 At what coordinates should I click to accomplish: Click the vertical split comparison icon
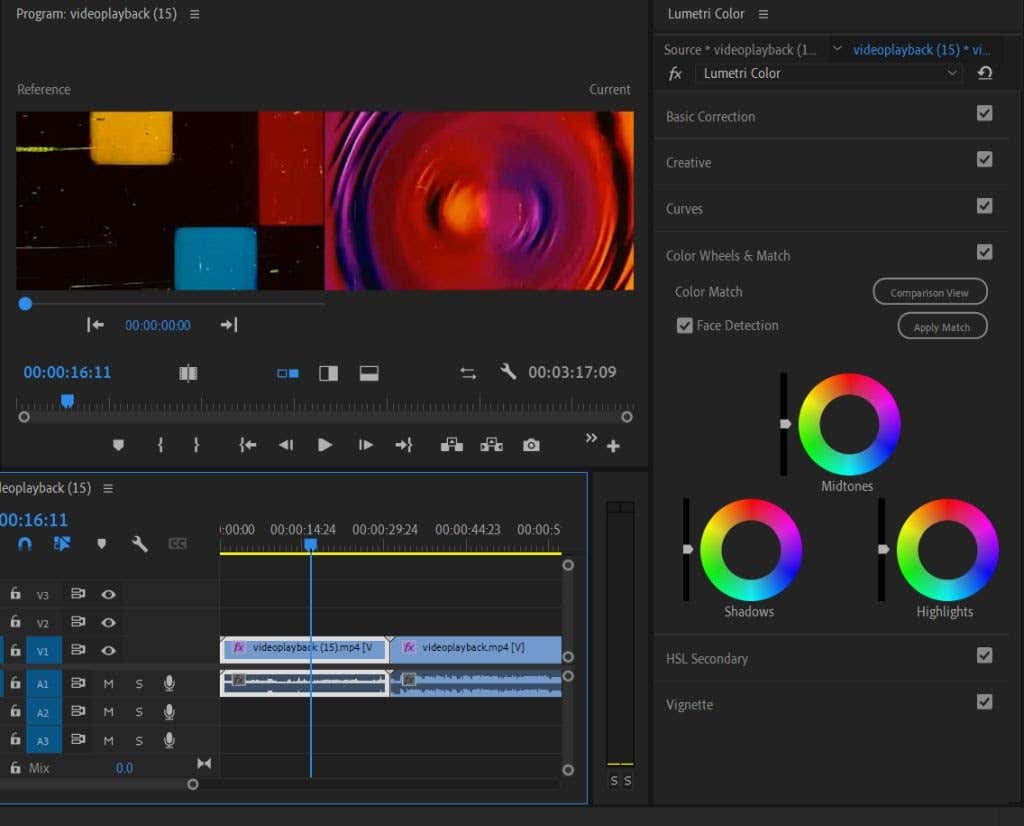[x=328, y=373]
